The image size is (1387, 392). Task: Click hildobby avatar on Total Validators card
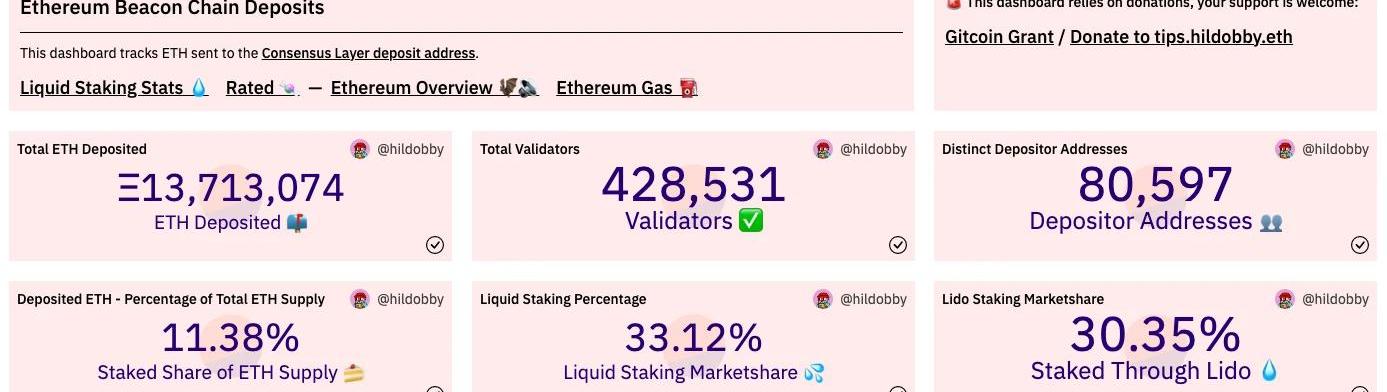click(x=823, y=149)
